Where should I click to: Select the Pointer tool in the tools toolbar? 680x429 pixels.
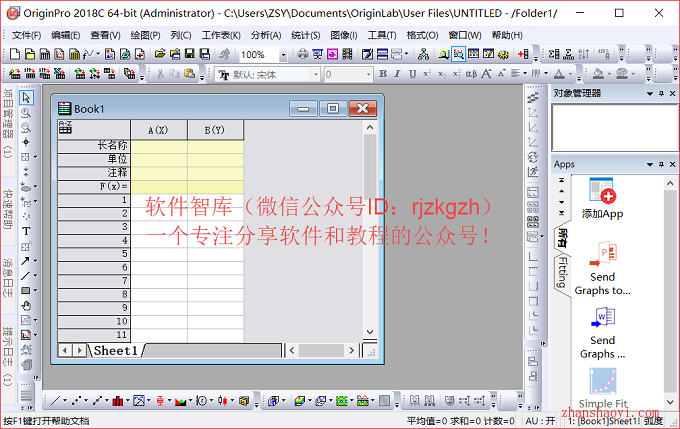coord(26,98)
